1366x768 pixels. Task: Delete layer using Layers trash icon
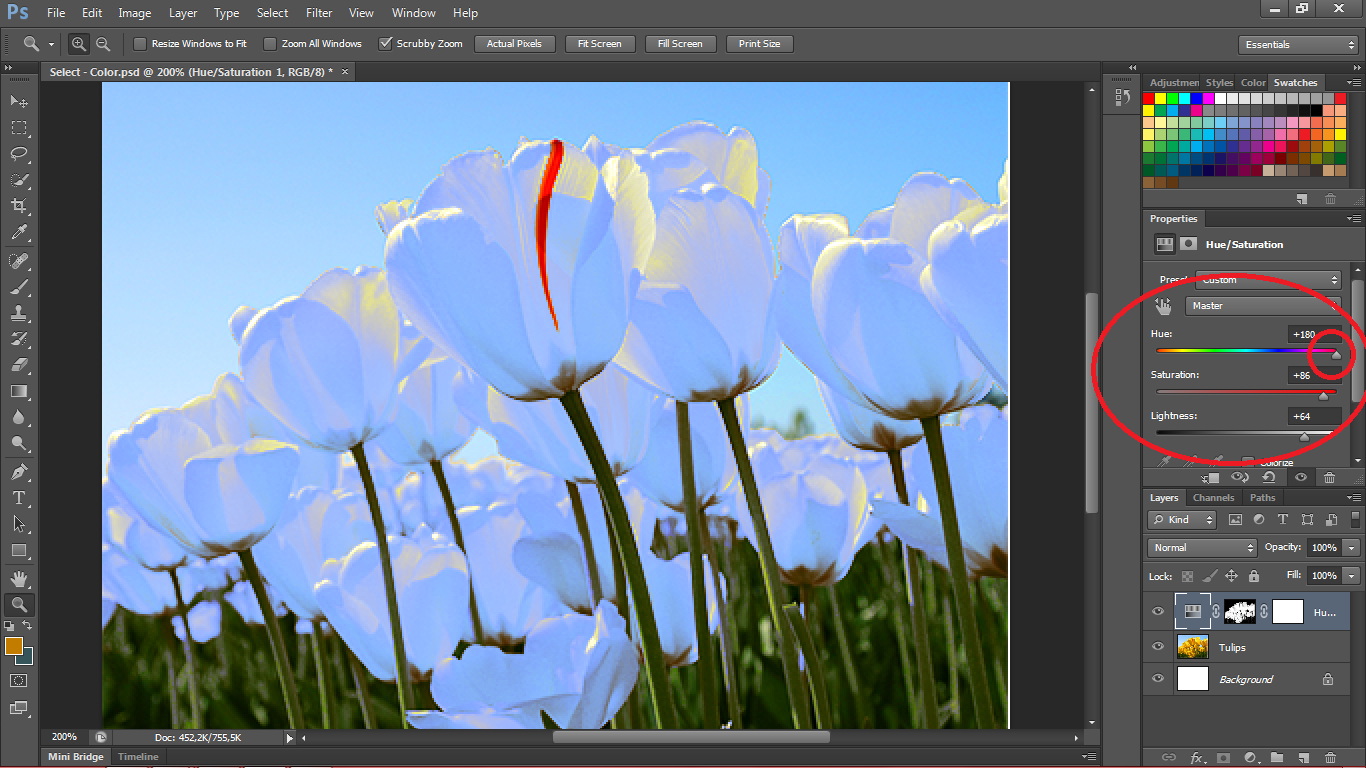click(1330, 758)
